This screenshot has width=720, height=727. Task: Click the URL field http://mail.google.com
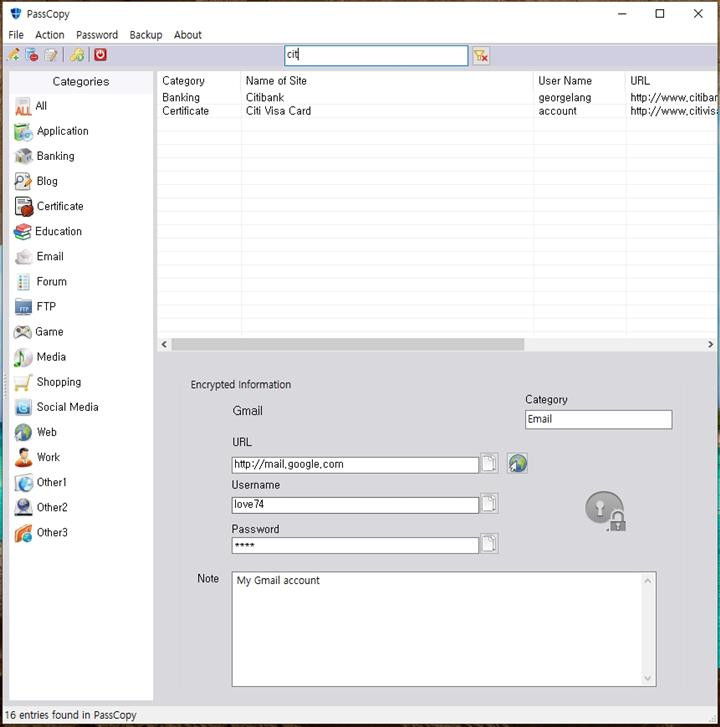(355, 465)
